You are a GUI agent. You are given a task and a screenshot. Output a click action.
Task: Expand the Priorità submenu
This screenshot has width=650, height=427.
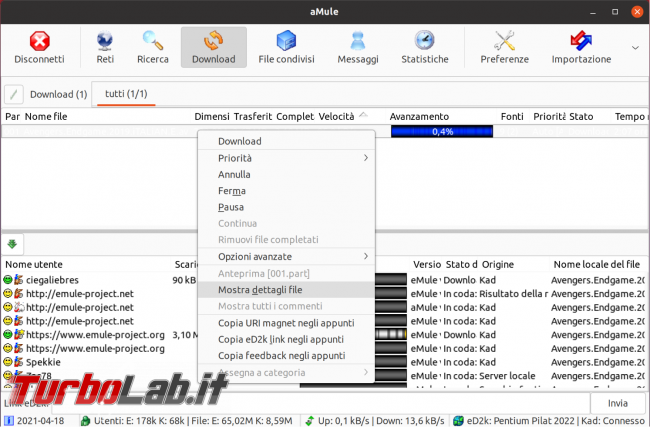(286, 158)
